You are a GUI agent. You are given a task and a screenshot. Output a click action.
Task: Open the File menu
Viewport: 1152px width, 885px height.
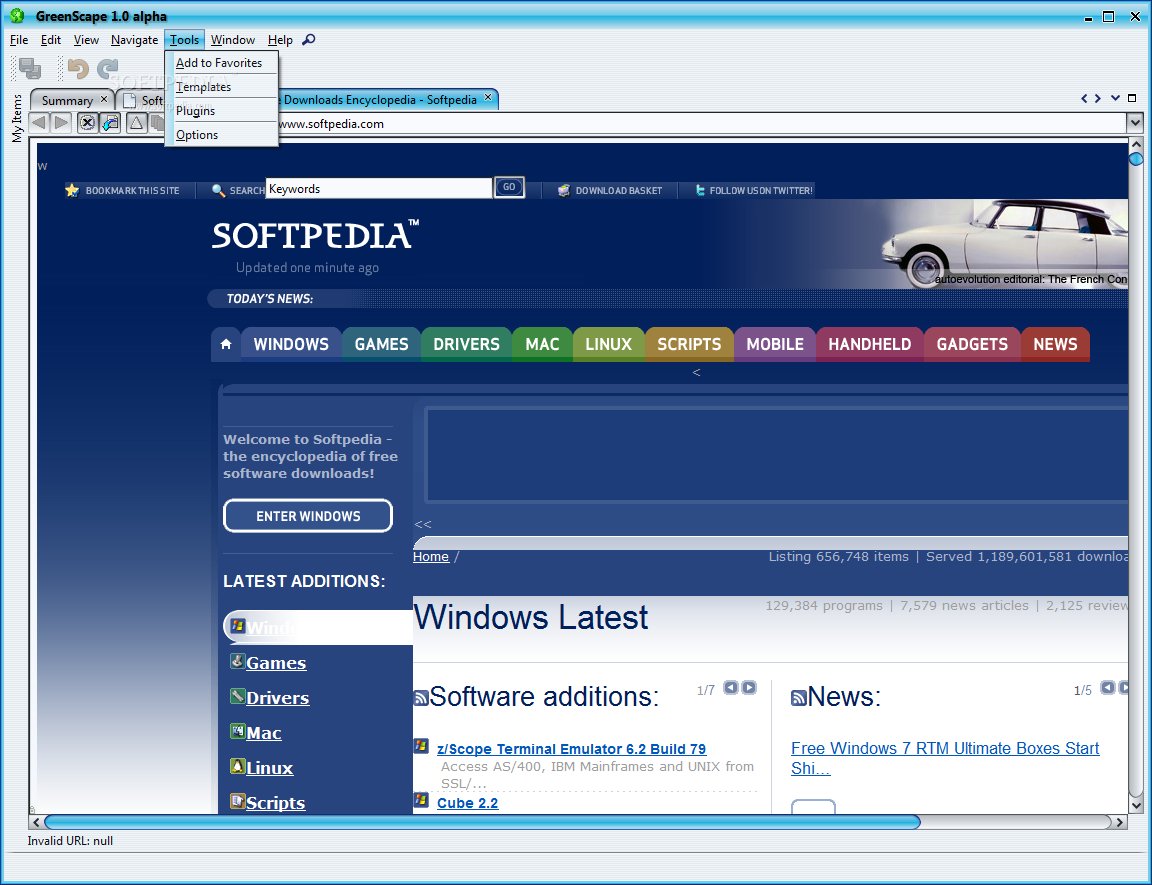click(x=19, y=40)
